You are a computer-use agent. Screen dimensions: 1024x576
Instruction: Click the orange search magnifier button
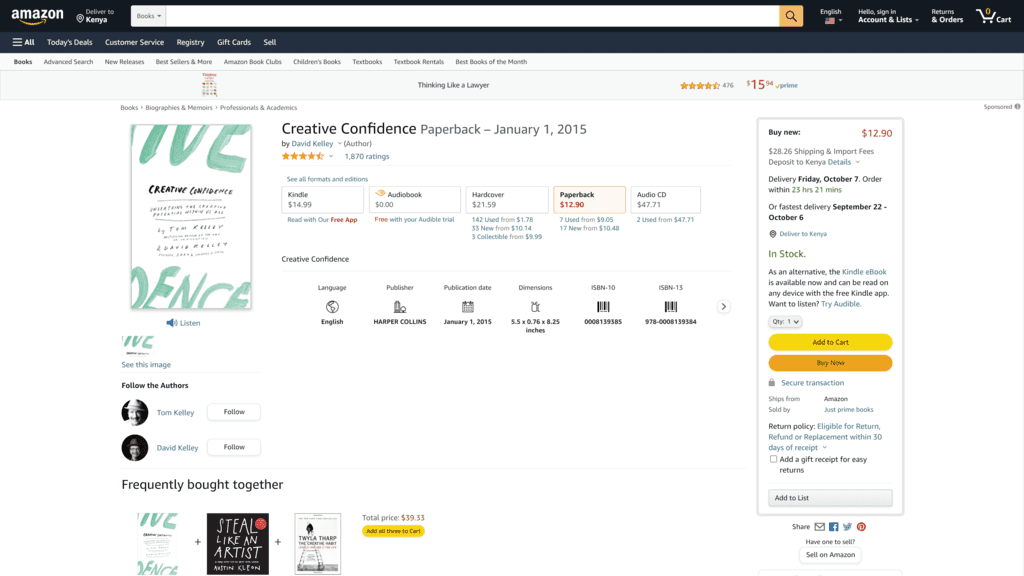[x=791, y=16]
